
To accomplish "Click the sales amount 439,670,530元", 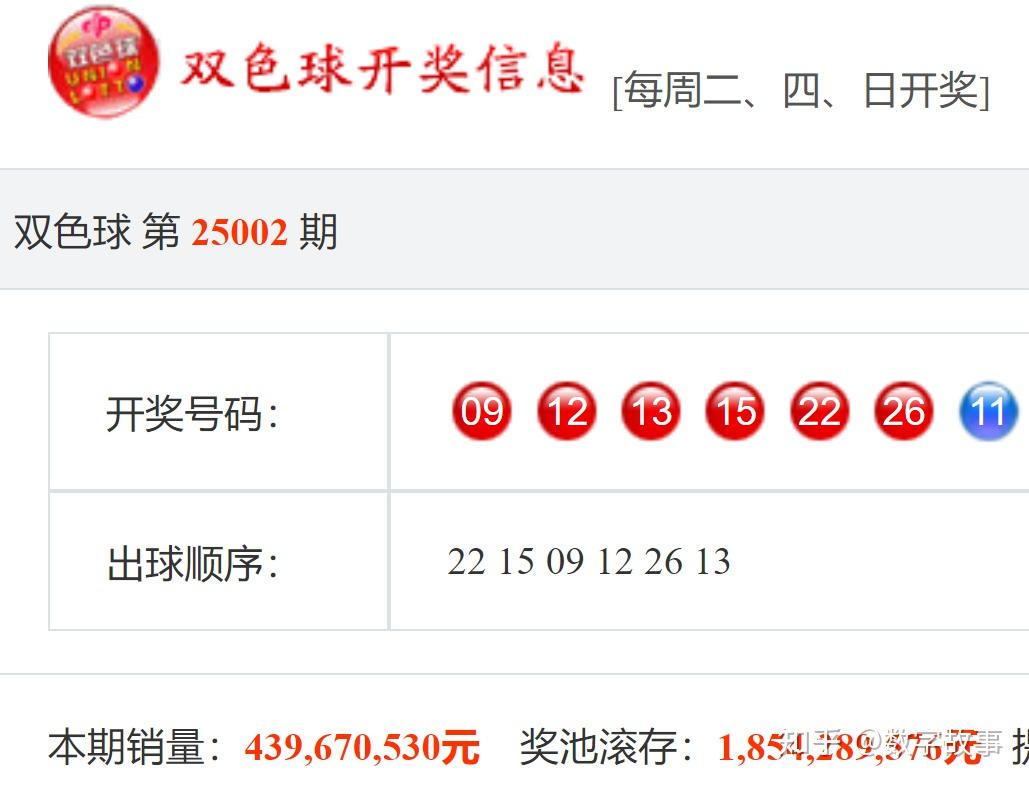I will pos(362,747).
